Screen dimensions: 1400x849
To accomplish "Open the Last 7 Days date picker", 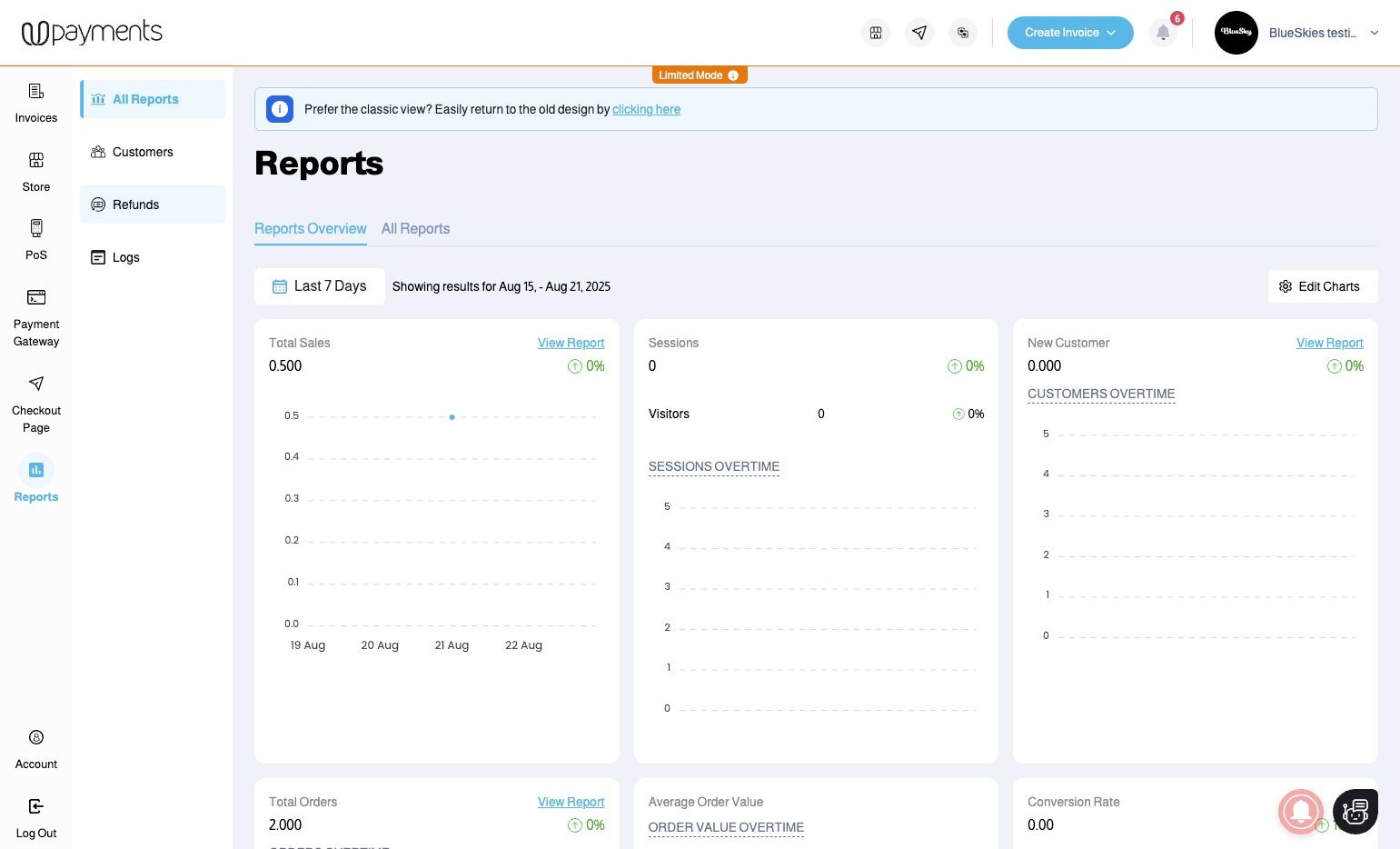I will [320, 286].
